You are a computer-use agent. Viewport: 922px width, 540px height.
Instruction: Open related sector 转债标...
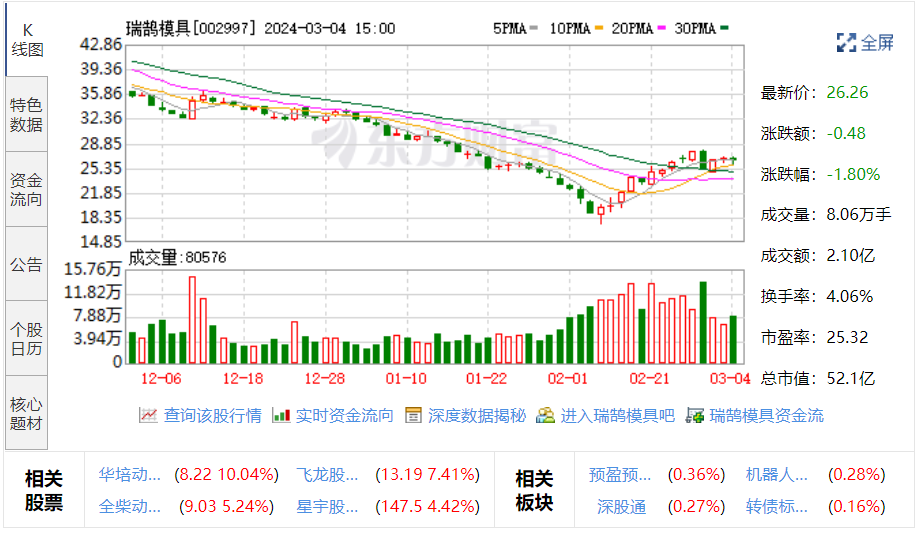pos(777,506)
